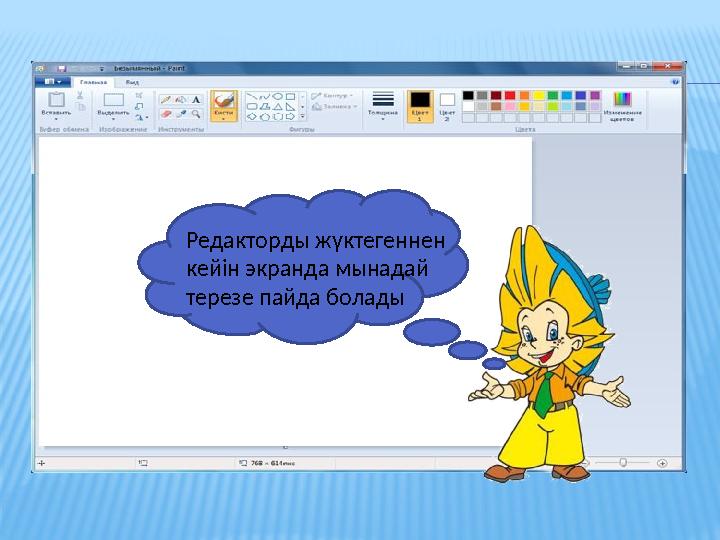The width and height of the screenshot is (720, 540).
Task: Click the Resize icon in Image group
Action: click(x=139, y=106)
